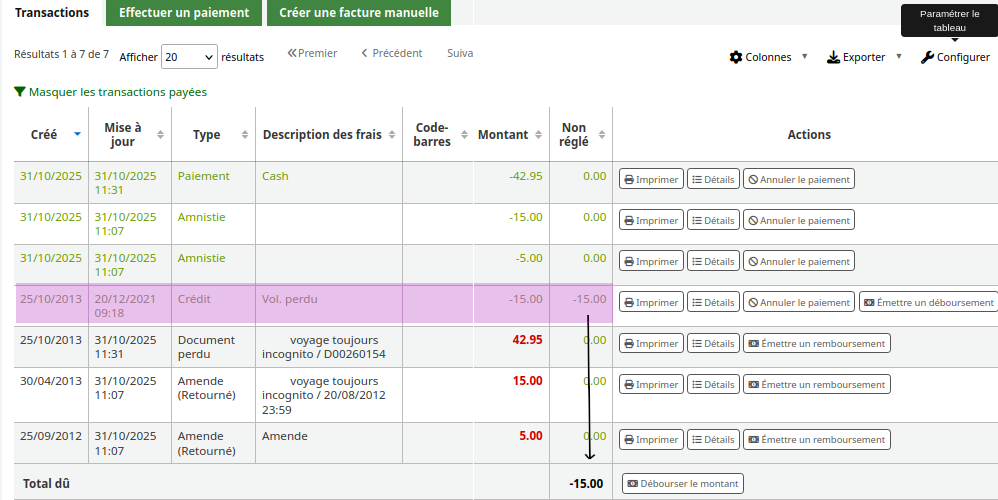
Task: Open the Afficher results-per-page dropdown
Action: pos(189,57)
